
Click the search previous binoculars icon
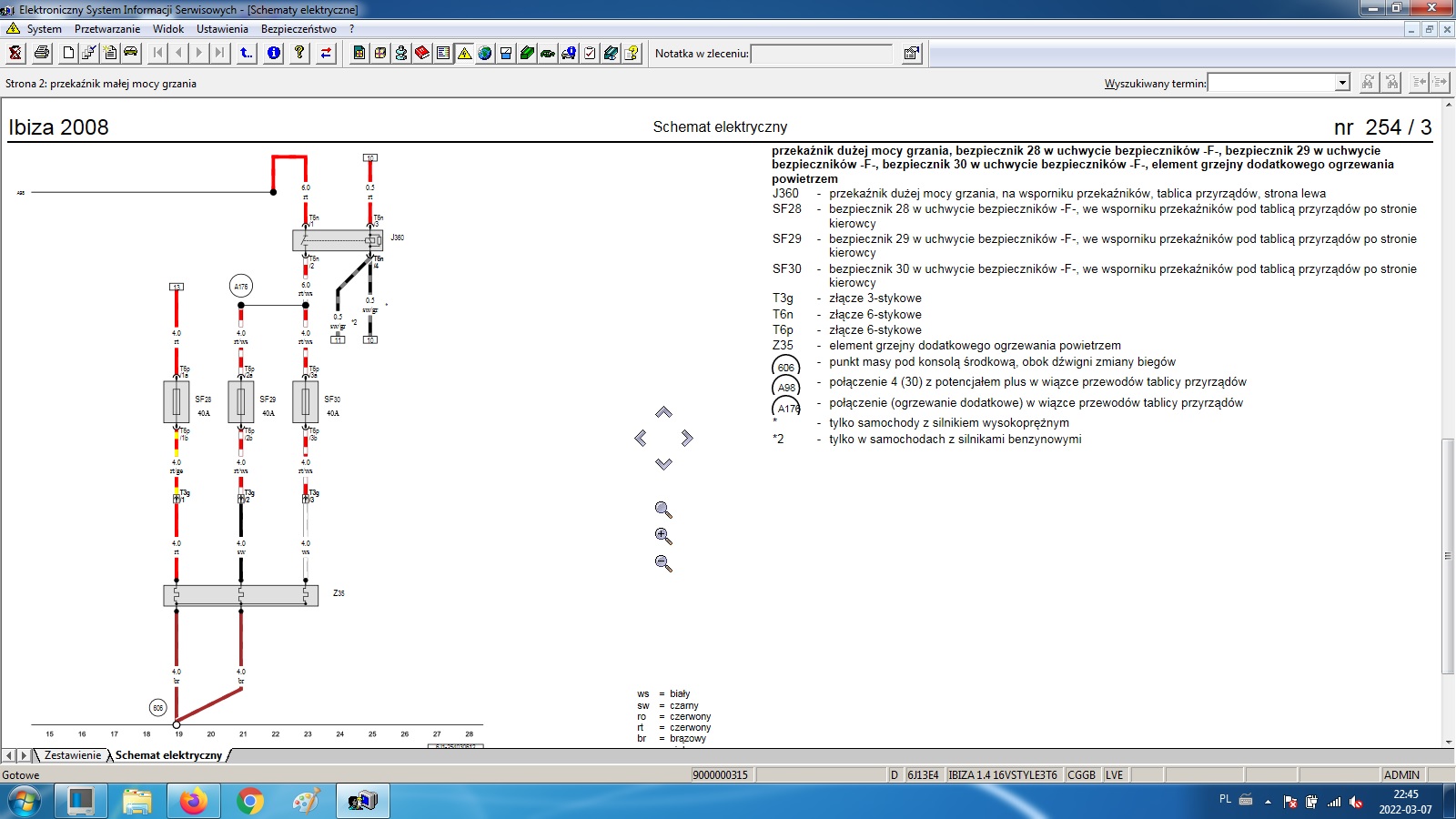[1391, 83]
